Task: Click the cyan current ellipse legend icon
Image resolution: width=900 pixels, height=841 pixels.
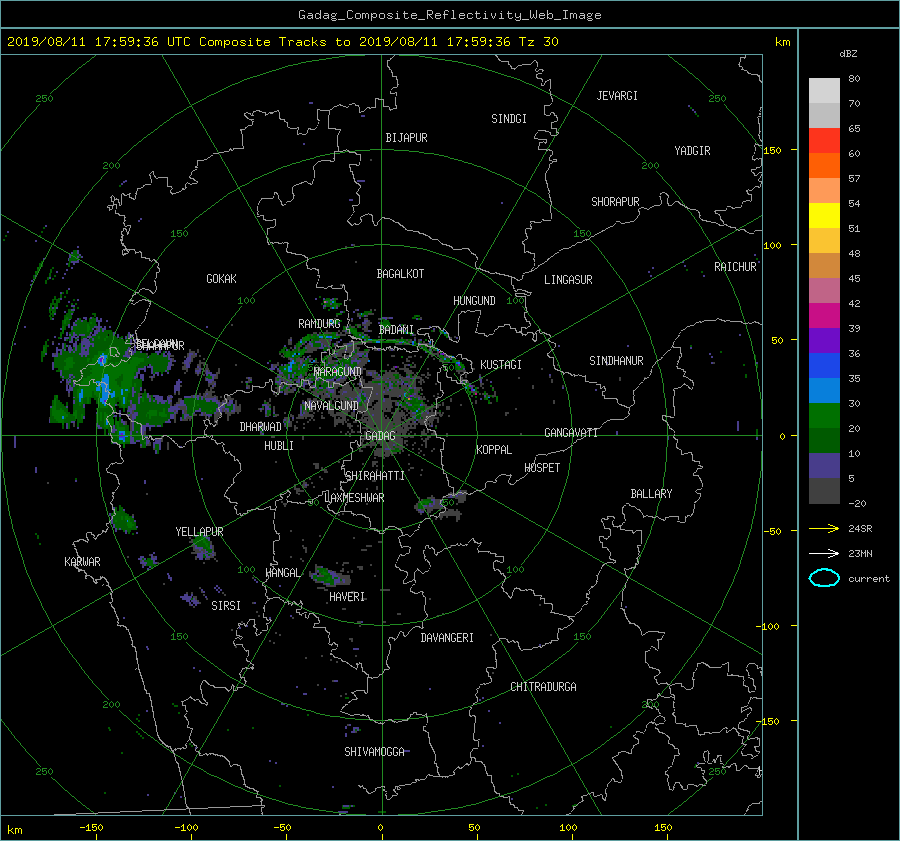Action: pyautogui.click(x=824, y=578)
